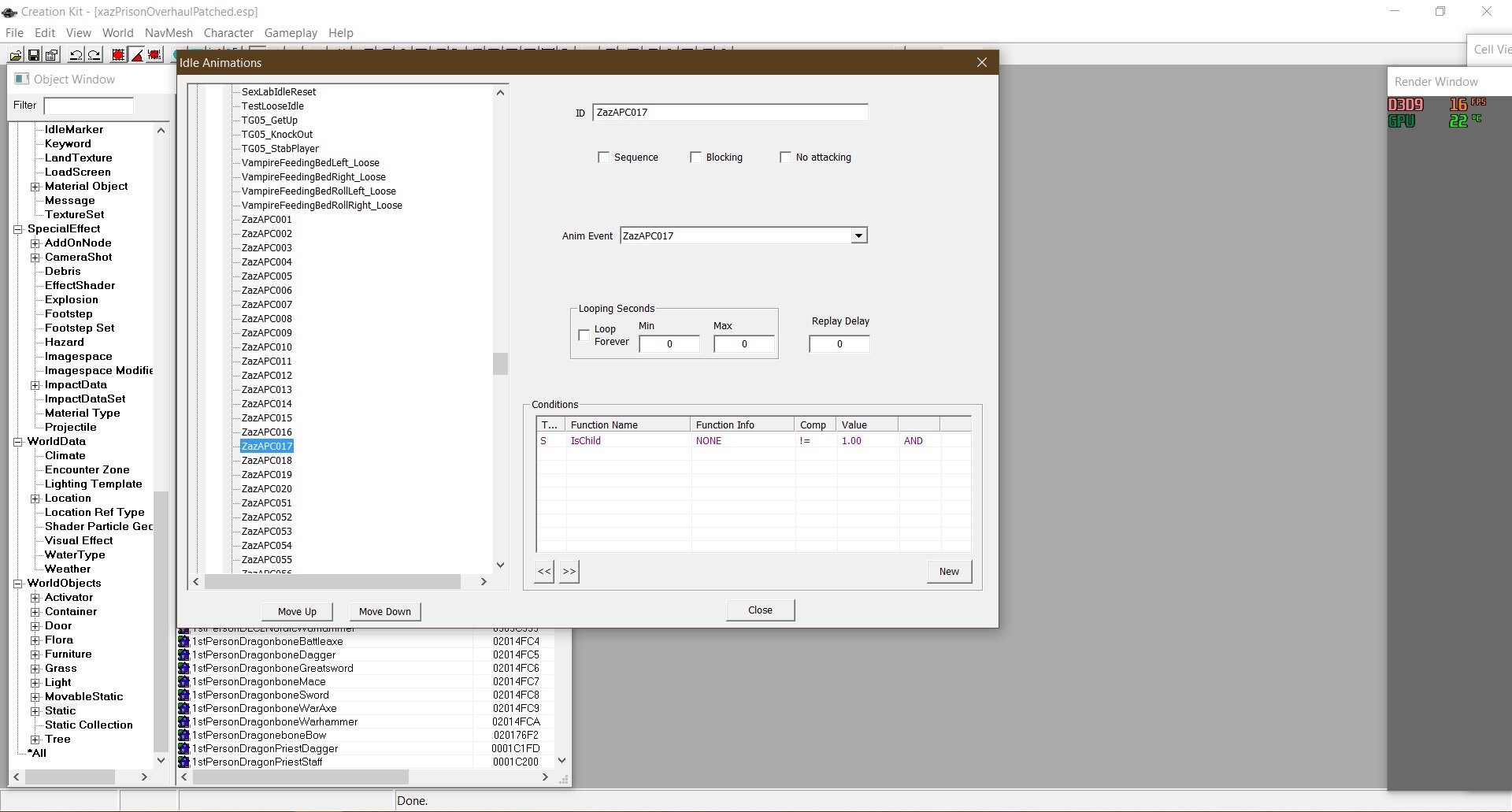Open the File menu
This screenshot has width=1512, height=812.
(15, 33)
